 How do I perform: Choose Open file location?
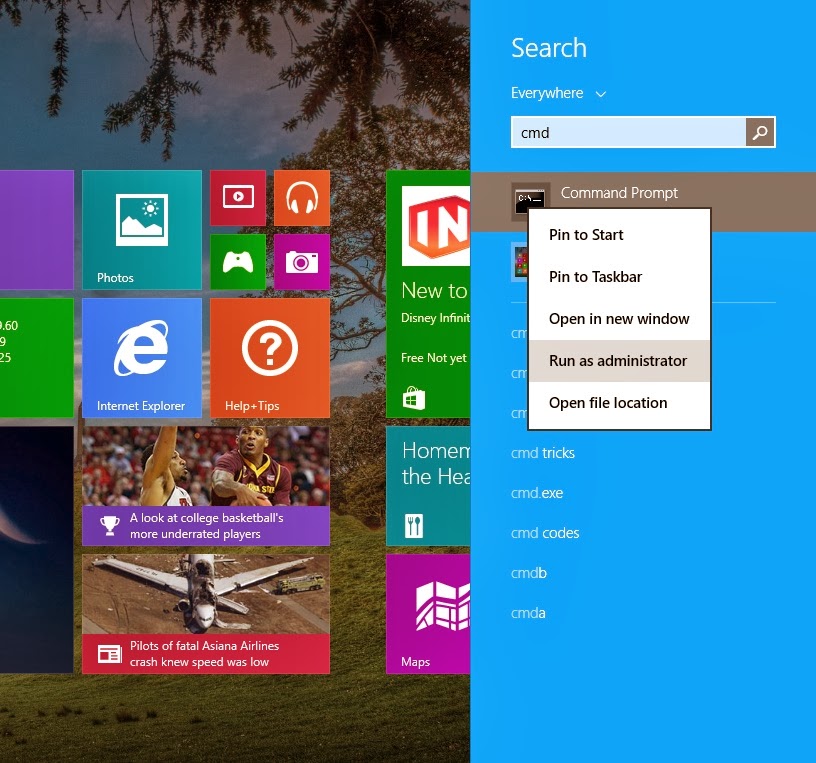[x=619, y=403]
